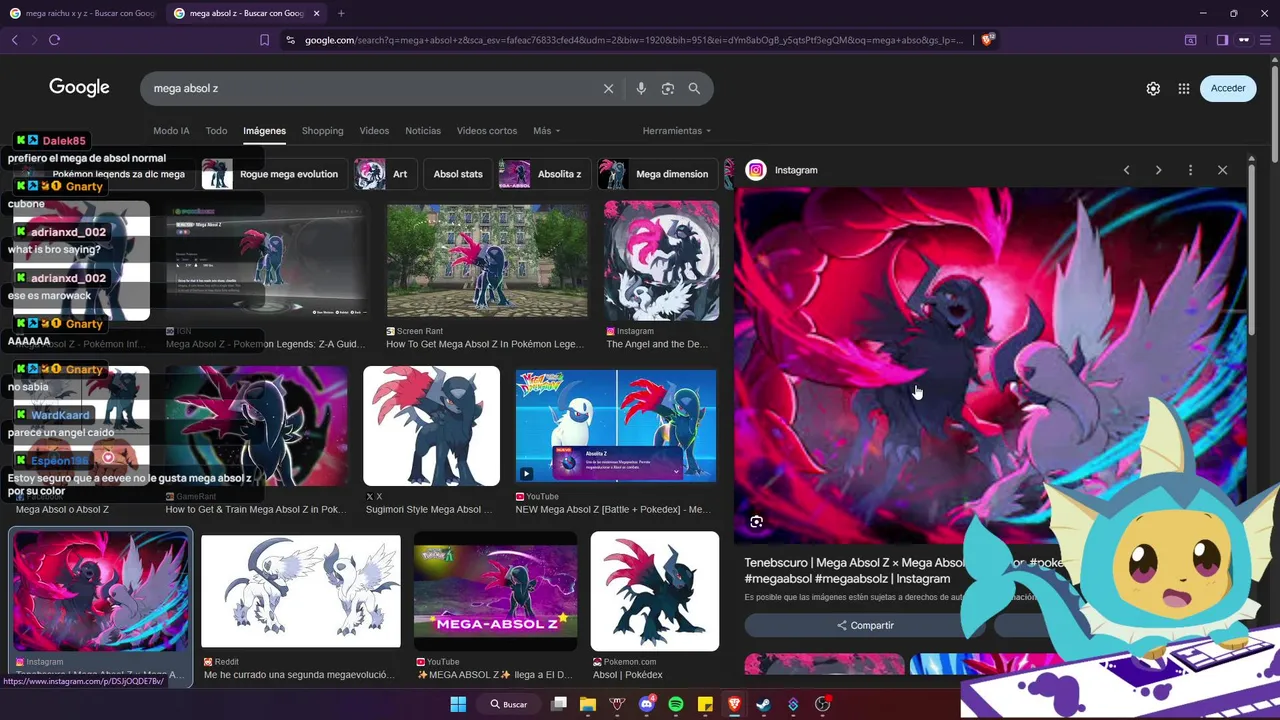This screenshot has height=720, width=1280.
Task: Open the Google apps grid
Action: [x=1184, y=88]
